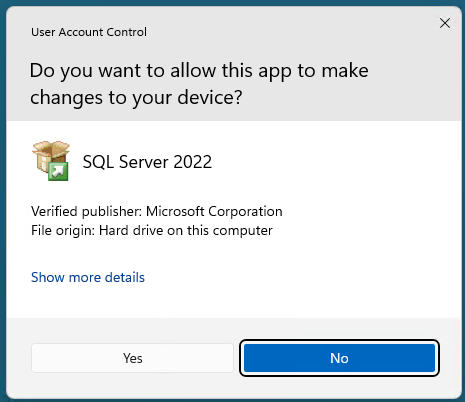The width and height of the screenshot is (465, 402).
Task: Click Yes to allow SQL Server changes
Action: click(x=132, y=358)
